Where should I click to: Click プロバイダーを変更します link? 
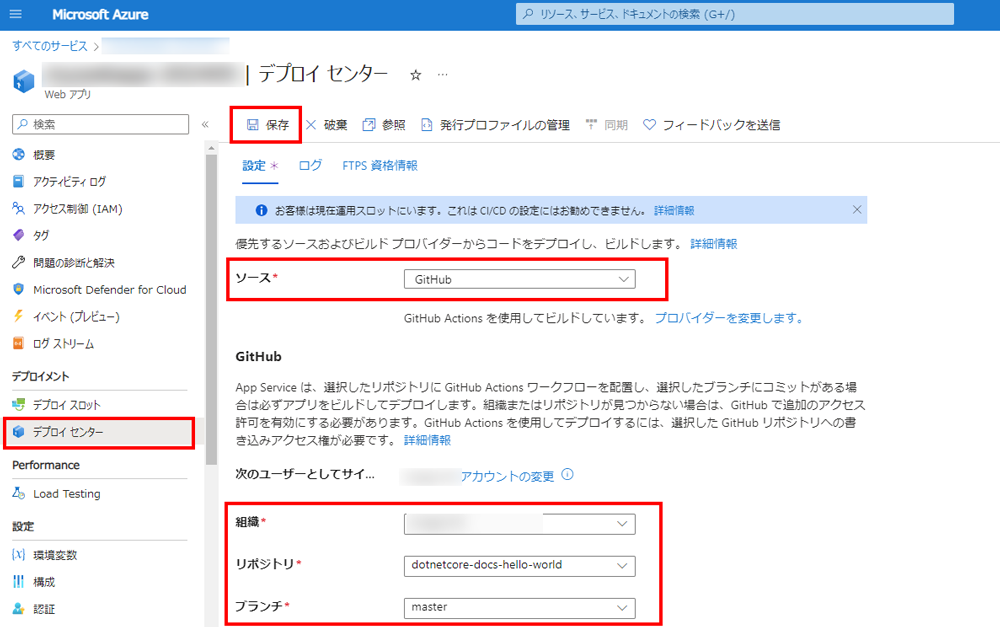tap(728, 318)
